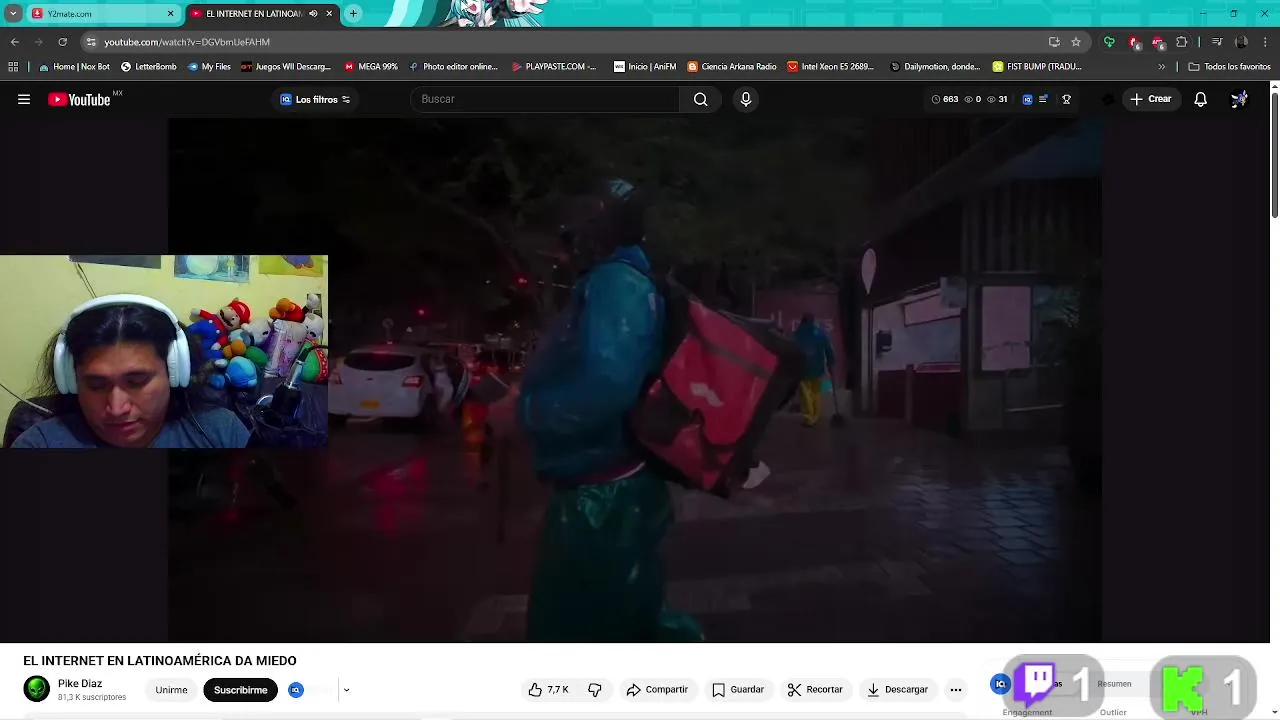The height and width of the screenshot is (720, 1280).
Task: View site information icon in address bar
Action: coord(91,42)
